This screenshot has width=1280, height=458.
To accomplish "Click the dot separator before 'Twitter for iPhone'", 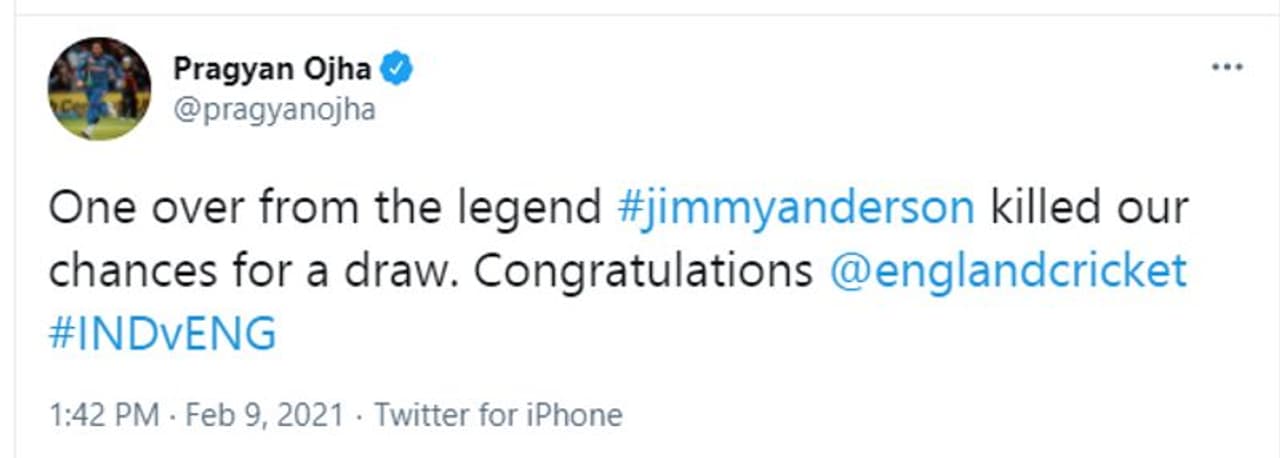I will (x=360, y=415).
